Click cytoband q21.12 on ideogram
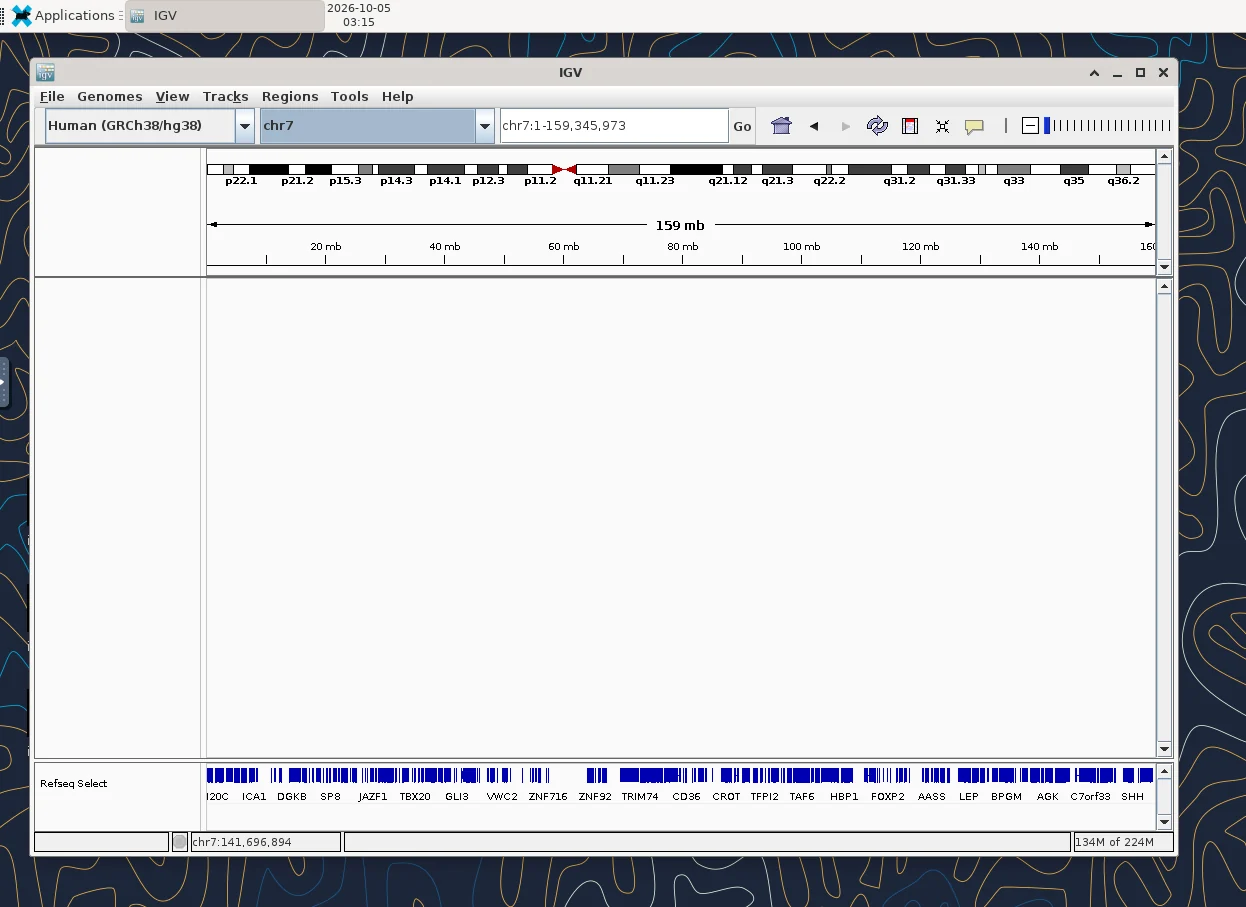The height and width of the screenshot is (907, 1246). (x=728, y=181)
